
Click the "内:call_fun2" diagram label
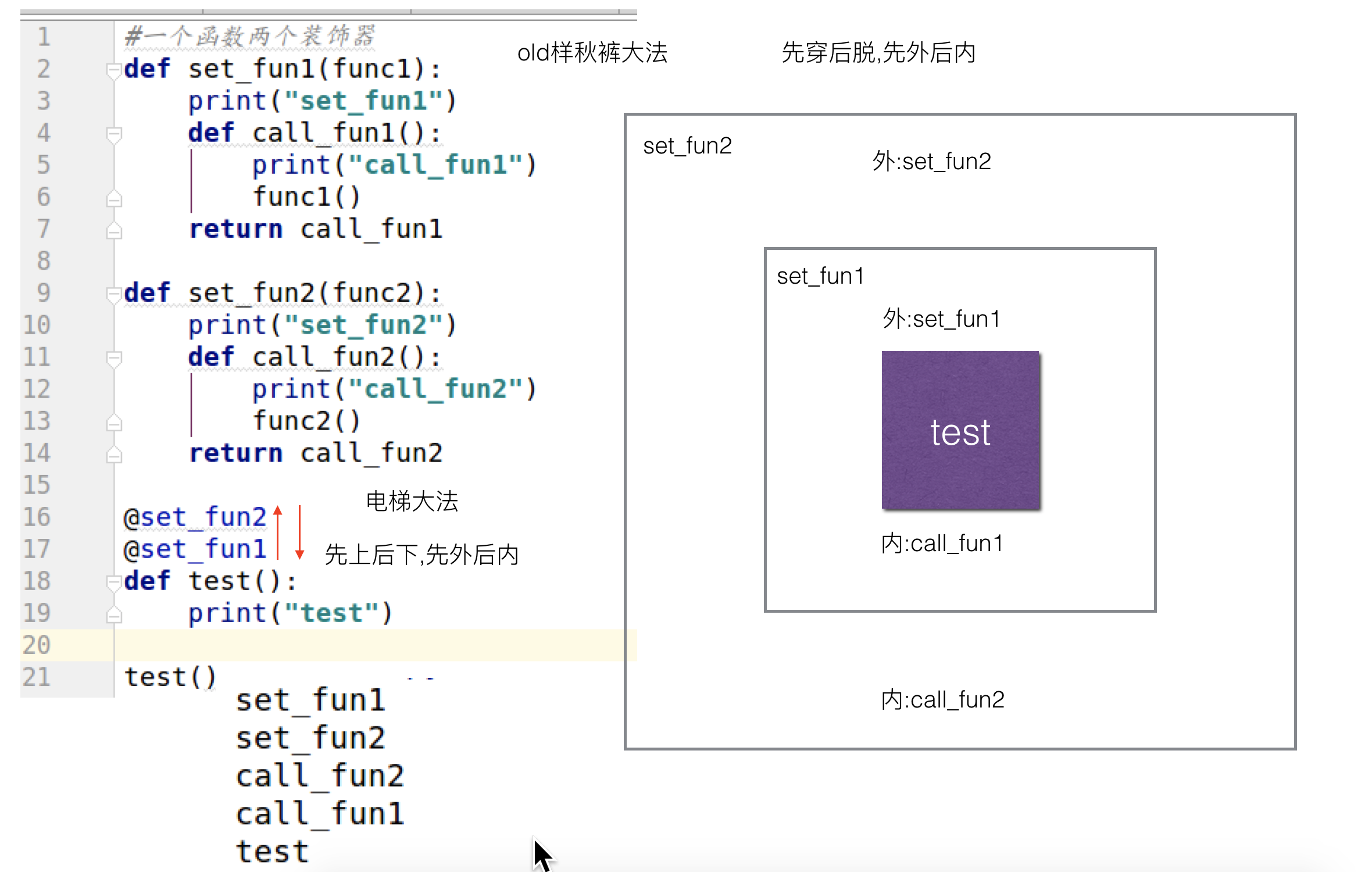pos(943,699)
